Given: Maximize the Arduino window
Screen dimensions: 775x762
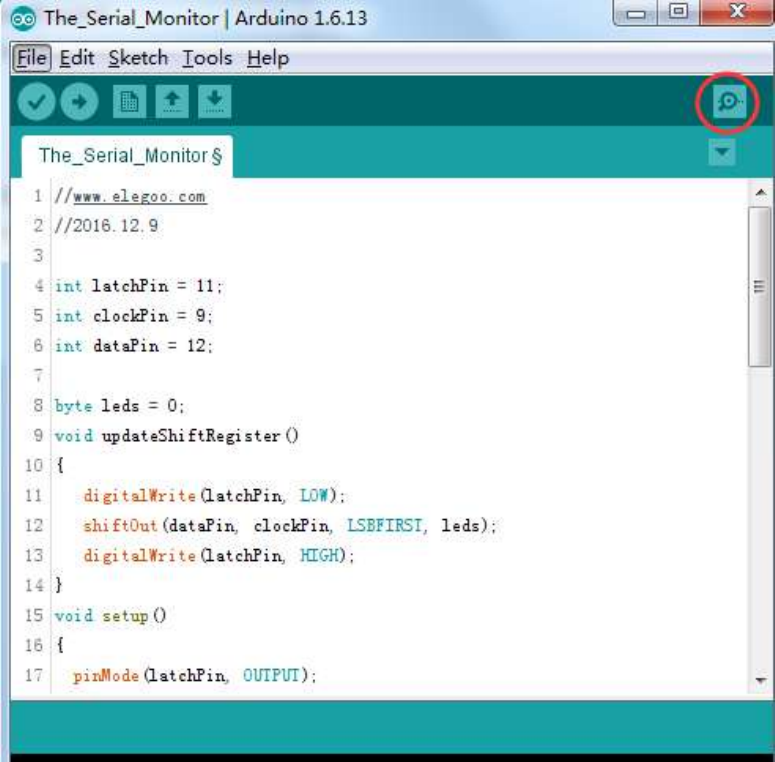Looking at the screenshot, I should click(x=678, y=12).
